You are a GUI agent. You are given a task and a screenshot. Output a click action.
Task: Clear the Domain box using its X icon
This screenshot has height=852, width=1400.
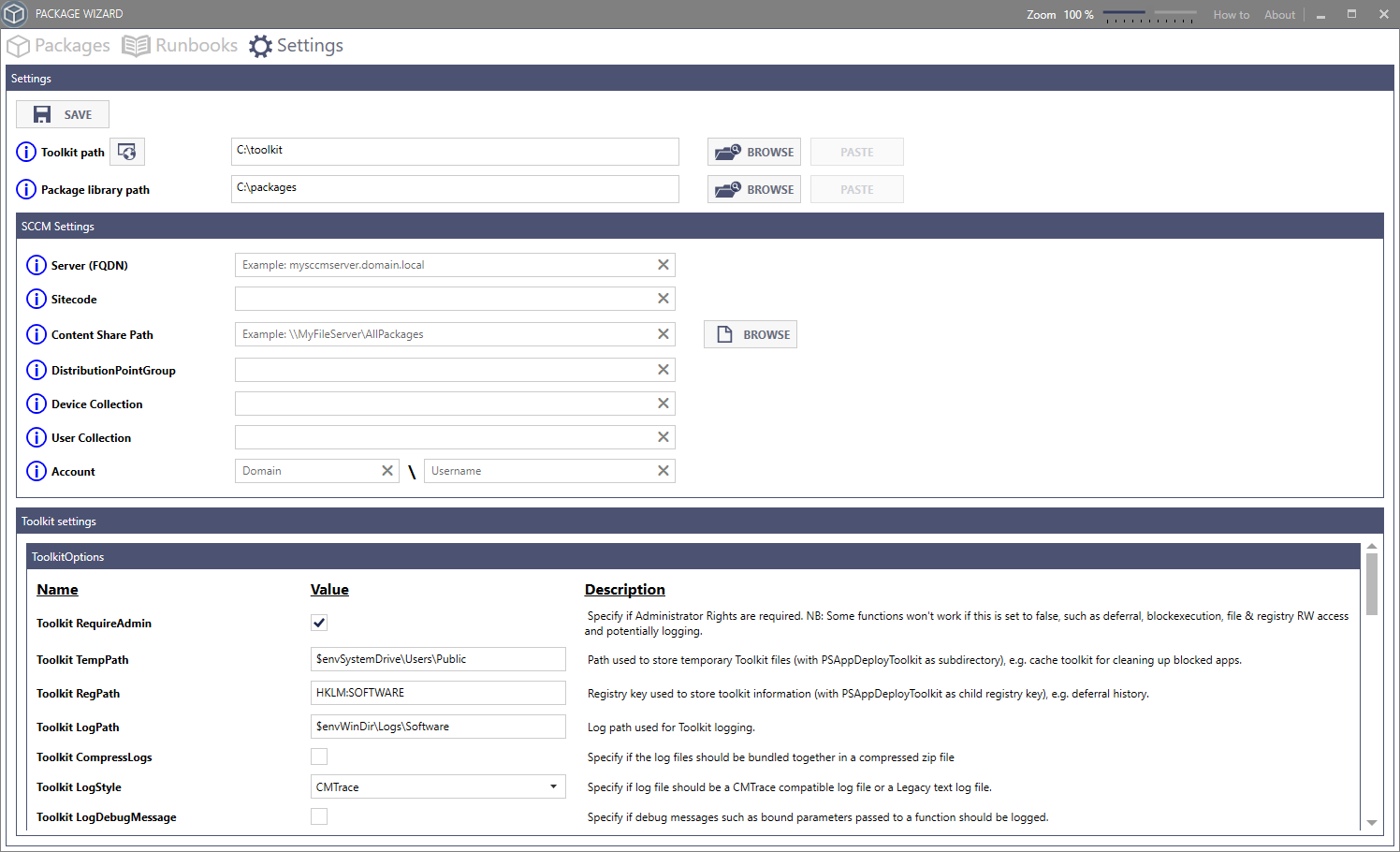pyautogui.click(x=386, y=470)
